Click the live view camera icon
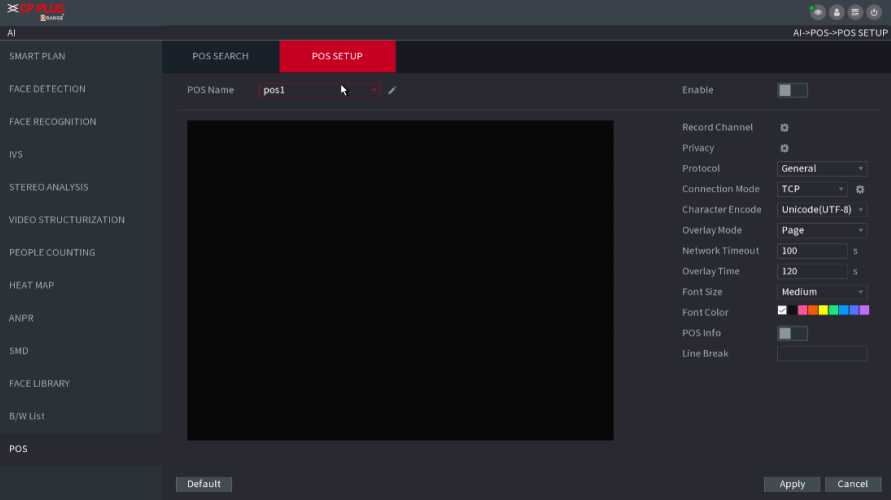The image size is (891, 500). click(x=818, y=12)
